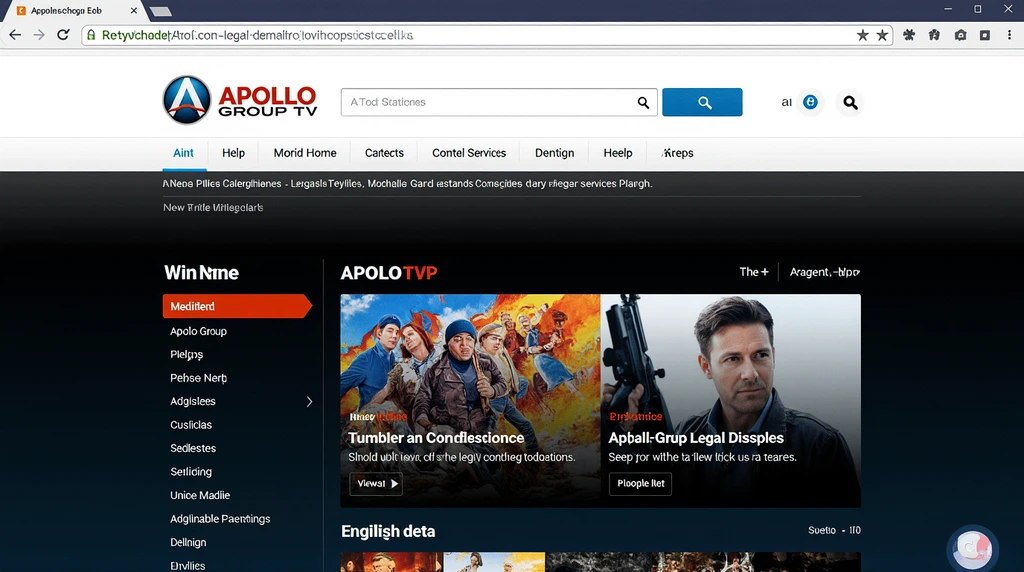Click the square extension icon before the menu dots
1024x572 pixels.
(x=985, y=35)
